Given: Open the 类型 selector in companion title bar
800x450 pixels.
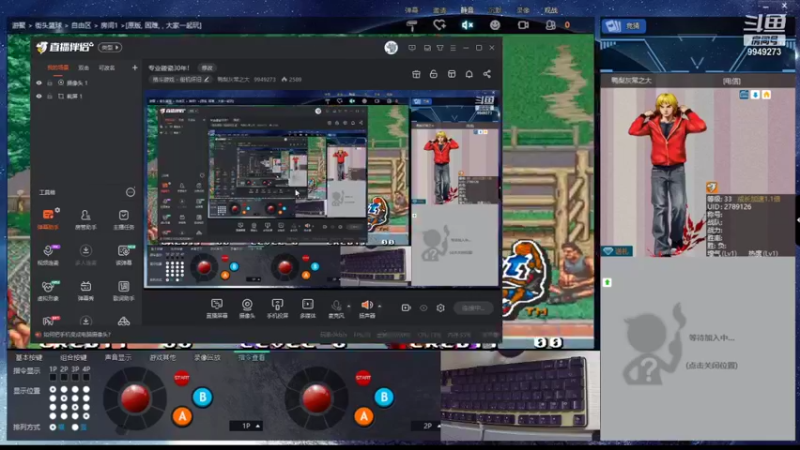Looking at the screenshot, I should pyautogui.click(x=110, y=47).
